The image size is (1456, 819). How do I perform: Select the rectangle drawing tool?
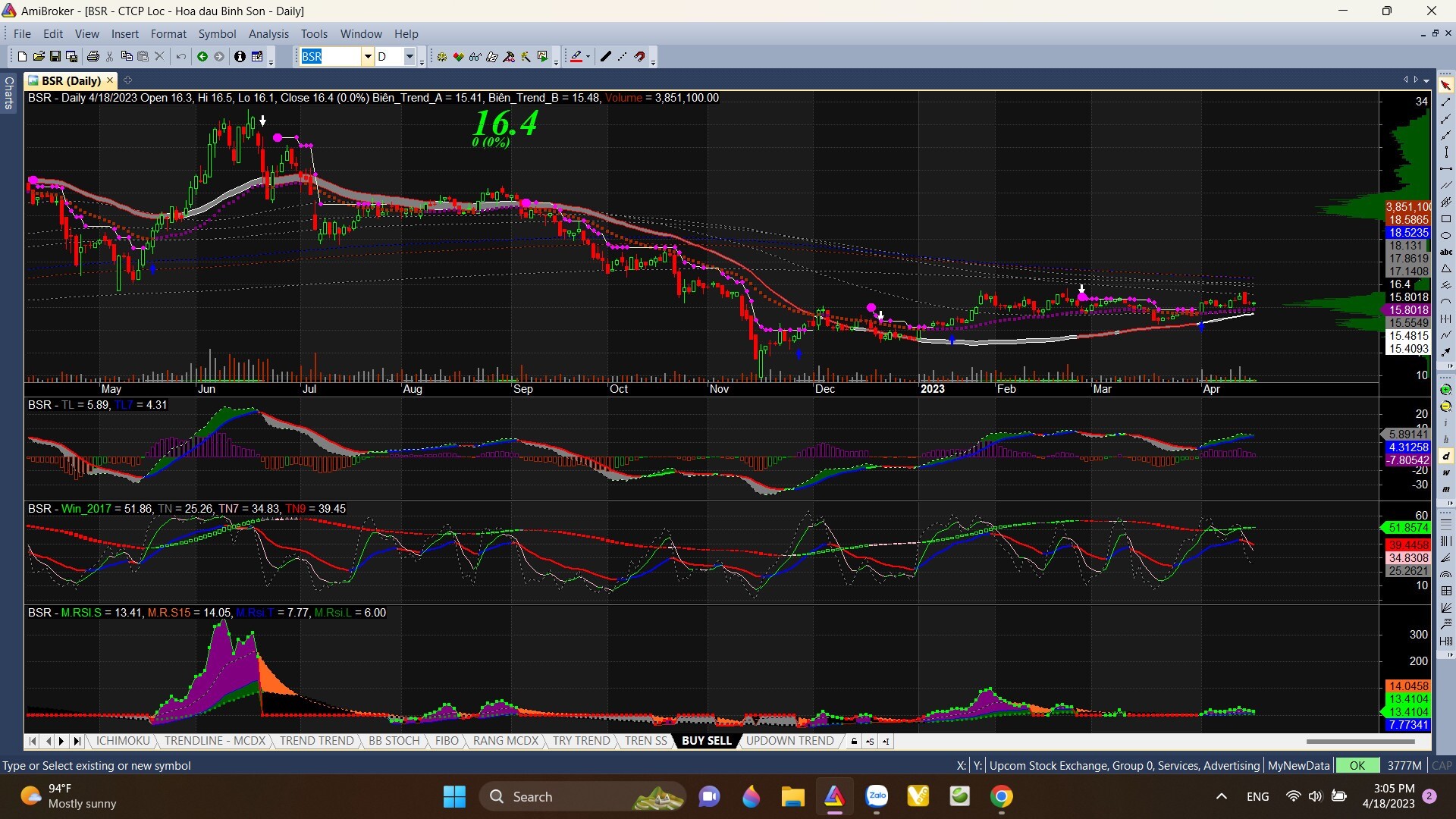pos(1446,219)
